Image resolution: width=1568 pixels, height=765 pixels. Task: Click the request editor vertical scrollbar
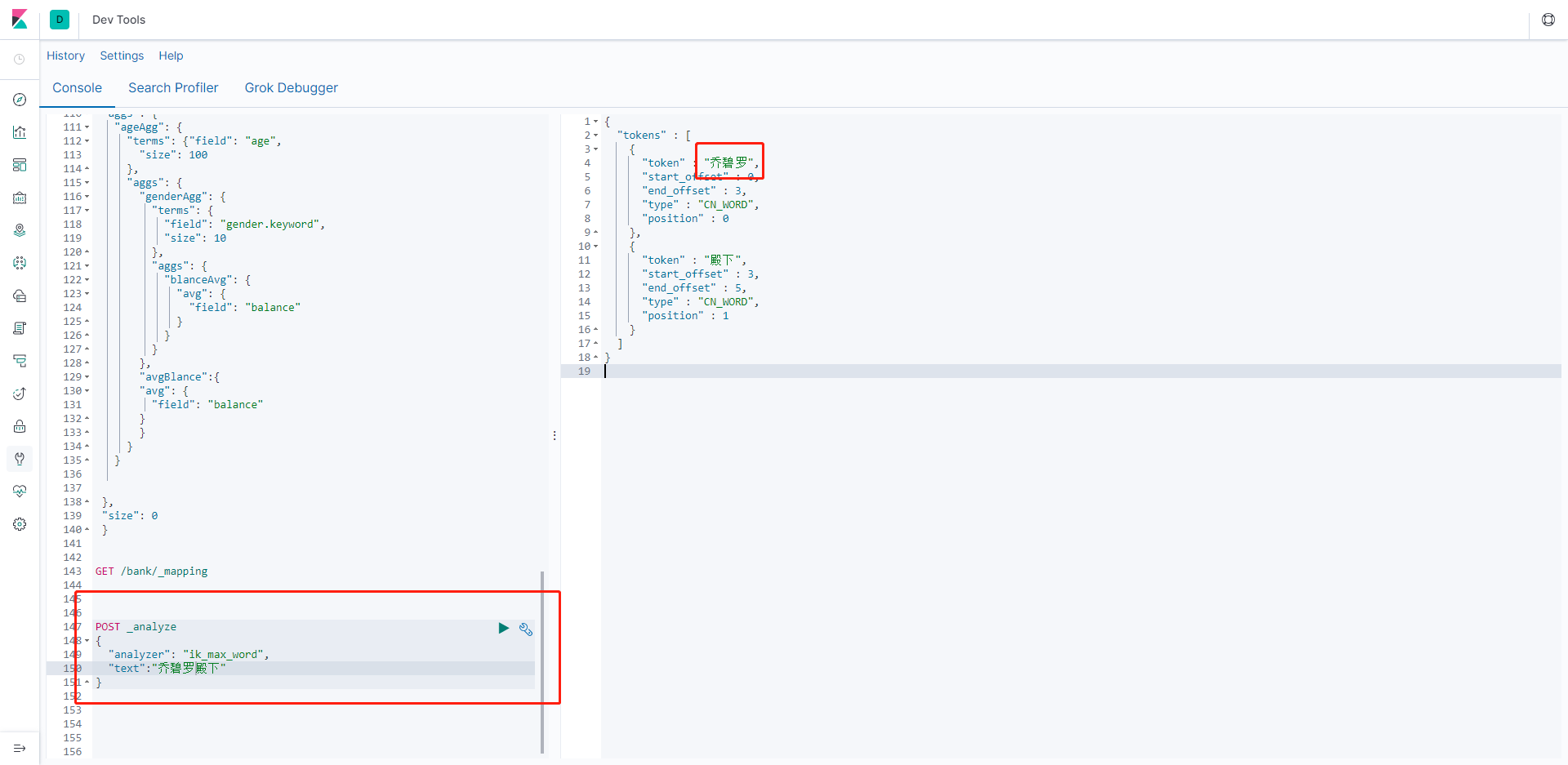[542, 662]
